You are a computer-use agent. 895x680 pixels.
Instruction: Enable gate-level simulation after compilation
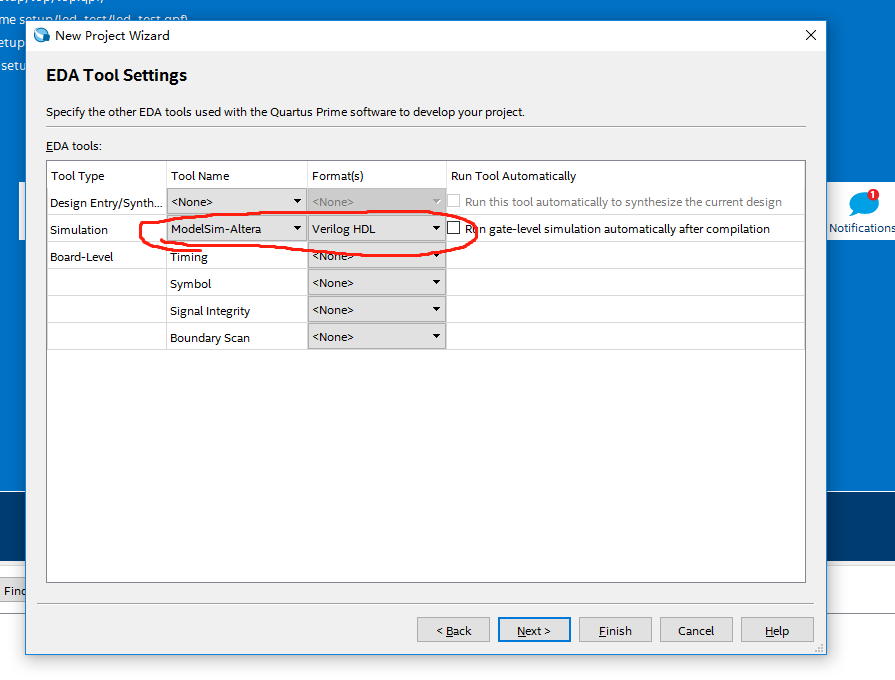[456, 228]
